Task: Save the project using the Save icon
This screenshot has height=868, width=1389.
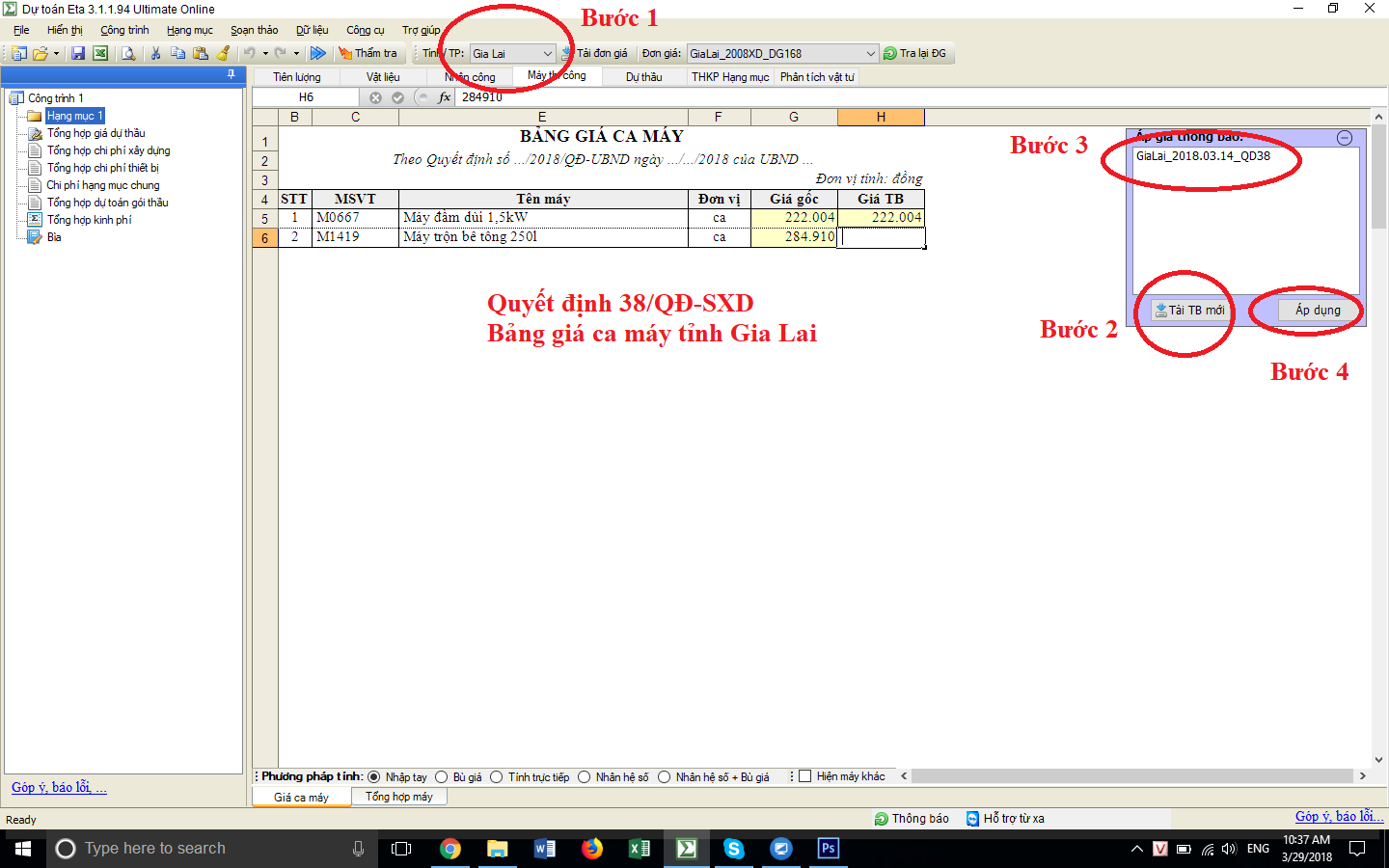Action: pyautogui.click(x=79, y=53)
